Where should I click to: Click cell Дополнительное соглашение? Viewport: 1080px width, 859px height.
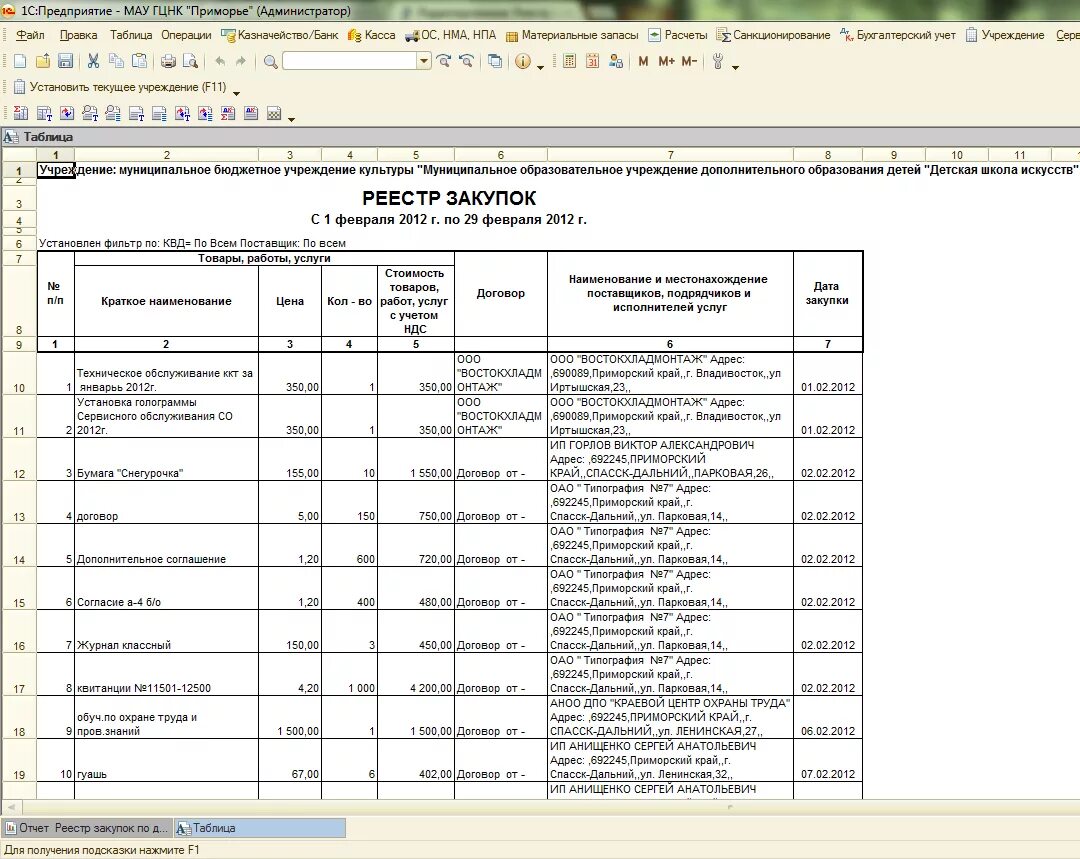click(x=166, y=546)
